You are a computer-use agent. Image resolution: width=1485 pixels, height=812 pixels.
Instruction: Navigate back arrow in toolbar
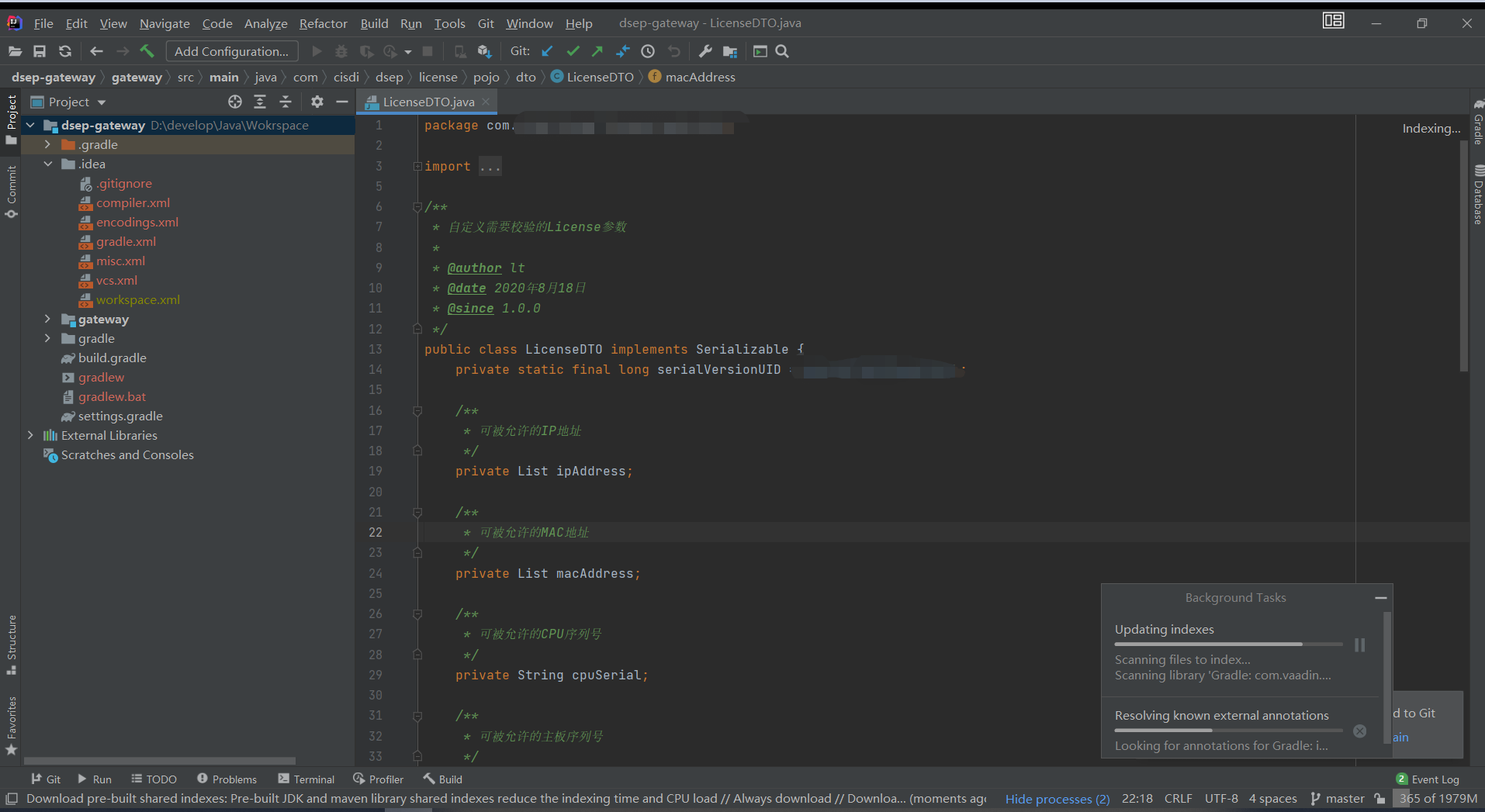(96, 51)
